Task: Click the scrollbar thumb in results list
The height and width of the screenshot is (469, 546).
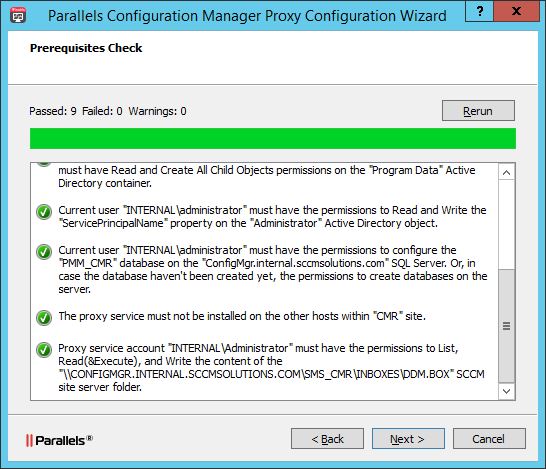Action: coord(507,326)
